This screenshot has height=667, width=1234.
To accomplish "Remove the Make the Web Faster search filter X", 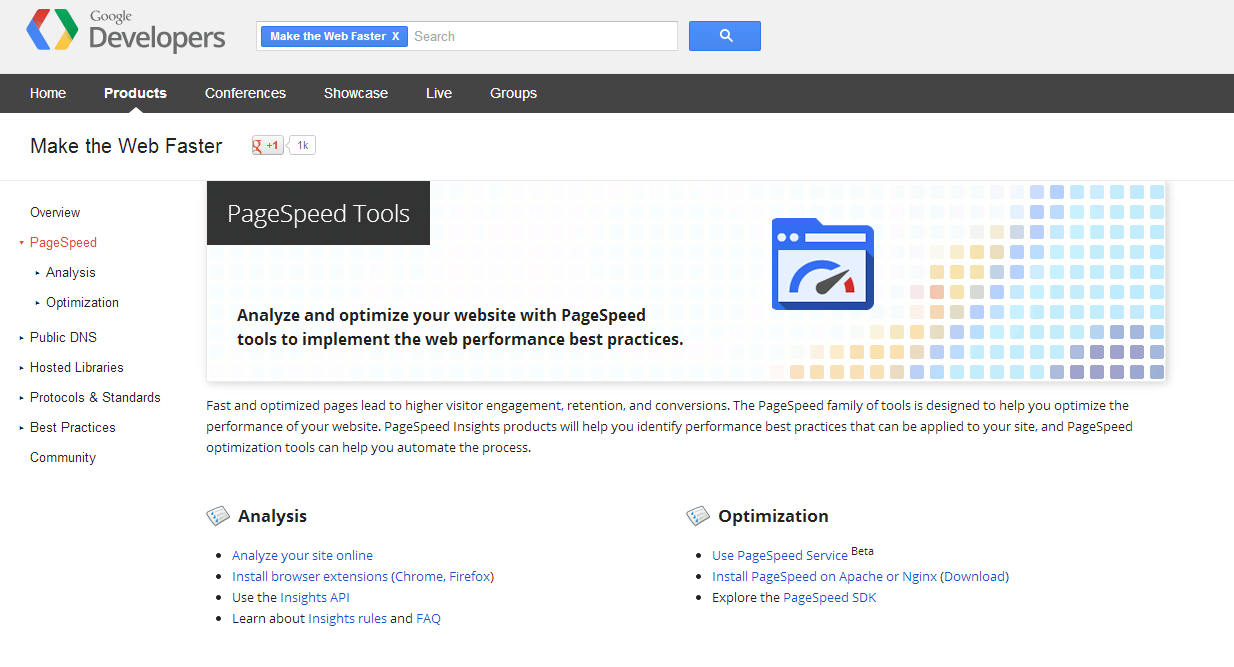I will (x=395, y=36).
